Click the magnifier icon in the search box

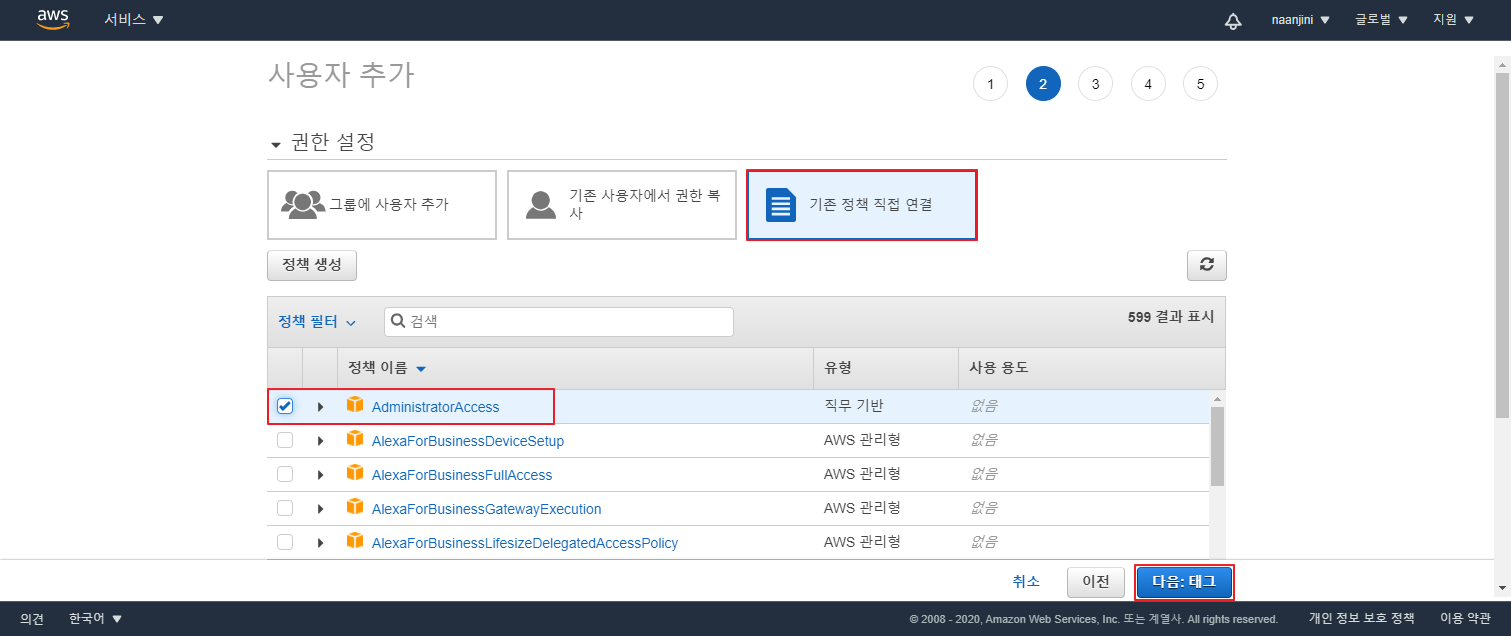coord(398,321)
